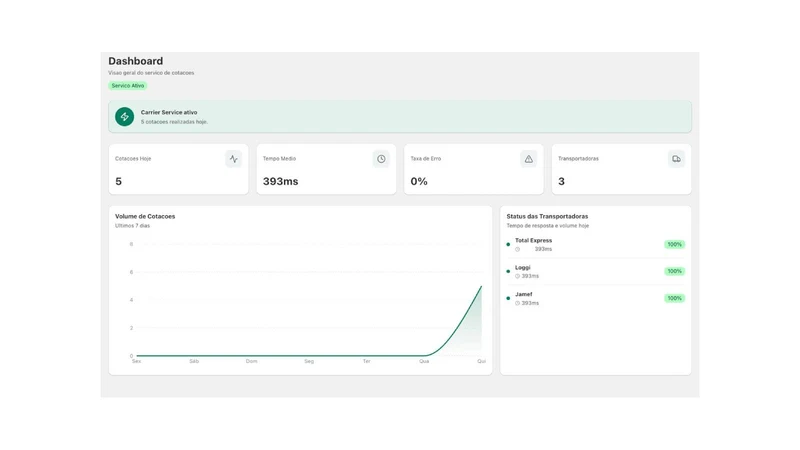Click the 5 cotacoes realizadas hoje message
The image size is (800, 450).
[174, 122]
